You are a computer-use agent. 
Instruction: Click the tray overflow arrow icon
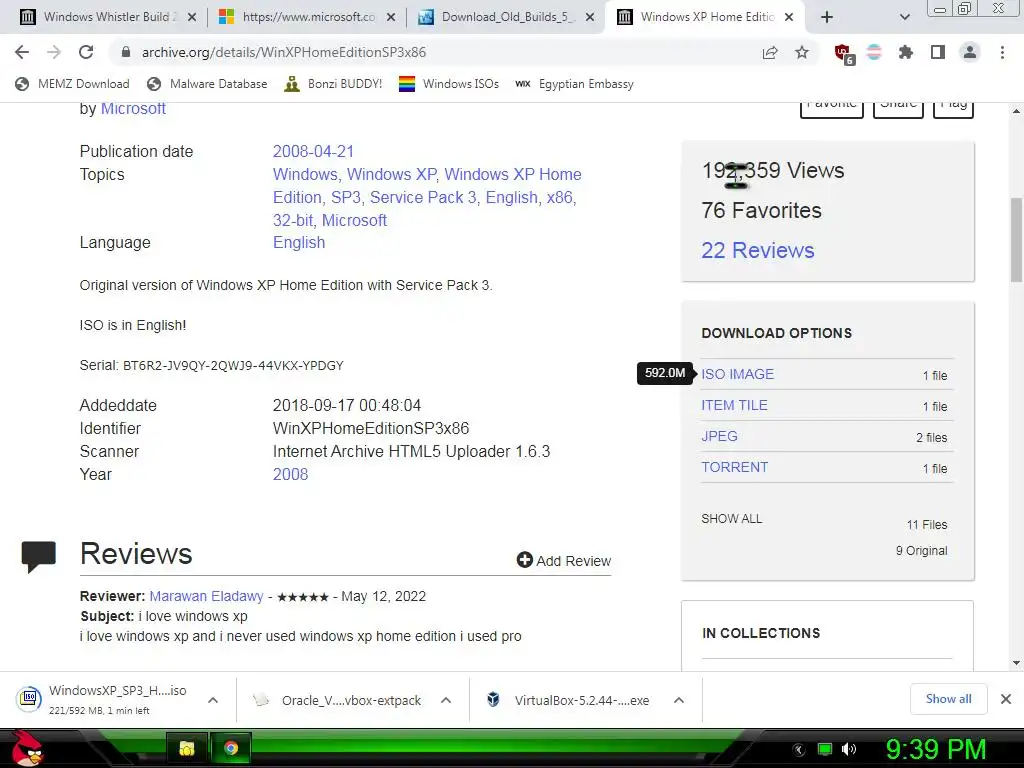[x=799, y=750]
